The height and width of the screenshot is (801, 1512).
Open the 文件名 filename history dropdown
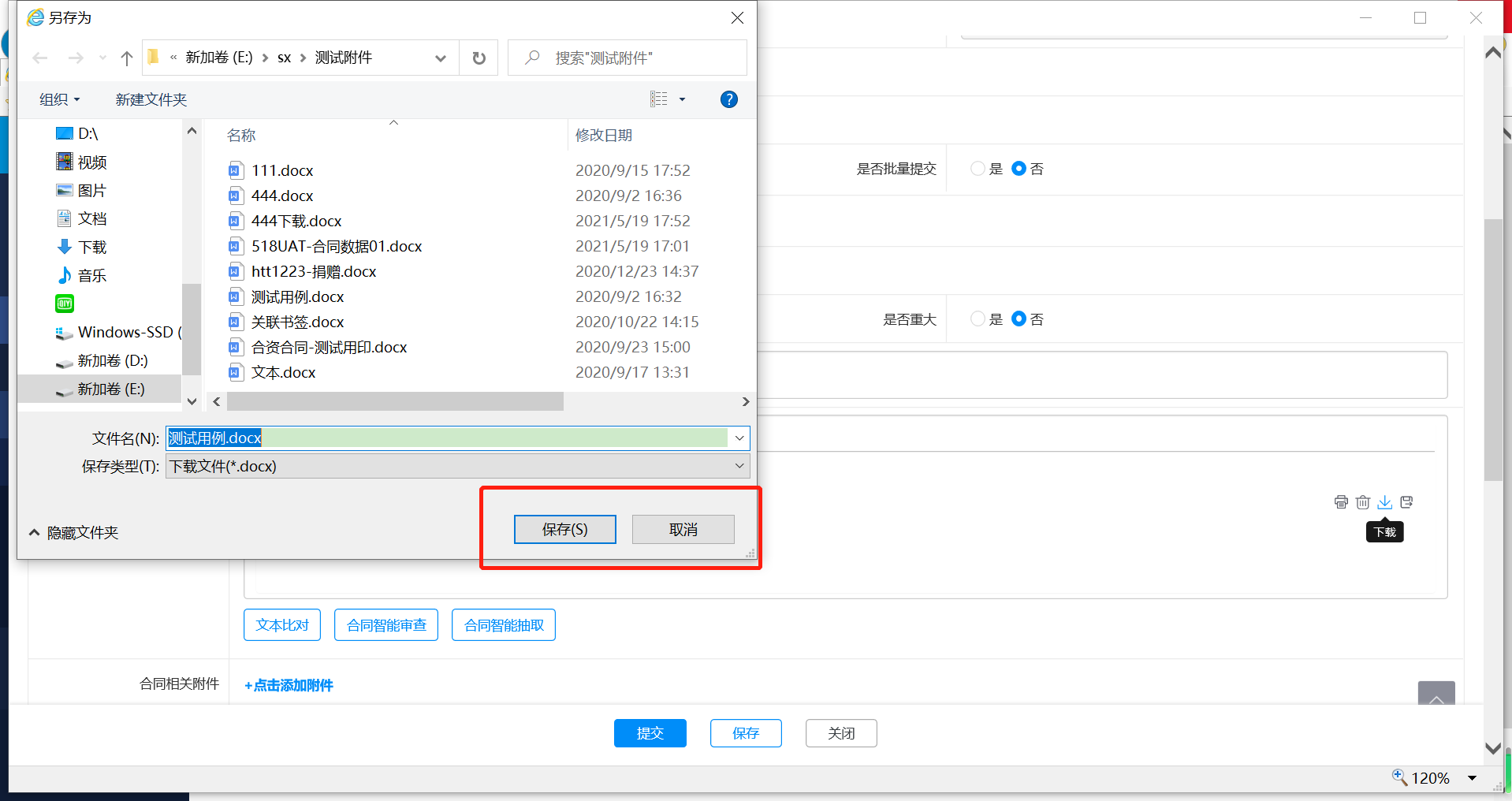pos(739,438)
